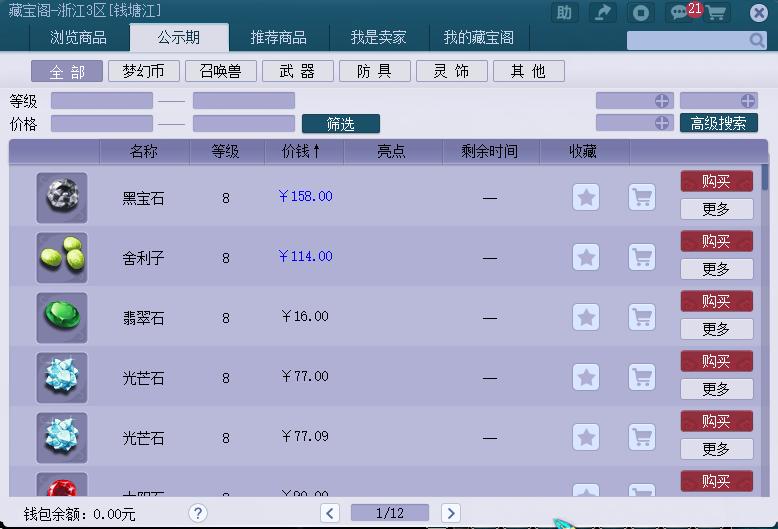
Task: Add 舍利子 to cart
Action: tap(642, 258)
